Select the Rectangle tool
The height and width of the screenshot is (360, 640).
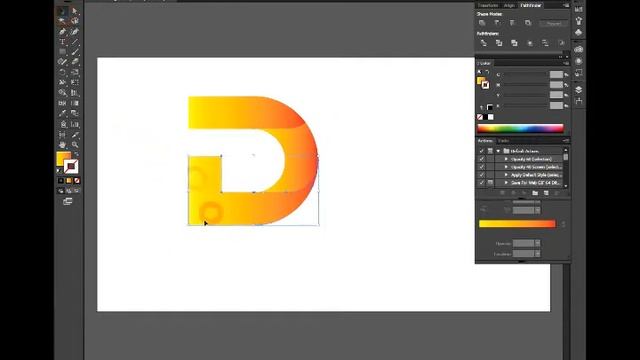(62, 52)
